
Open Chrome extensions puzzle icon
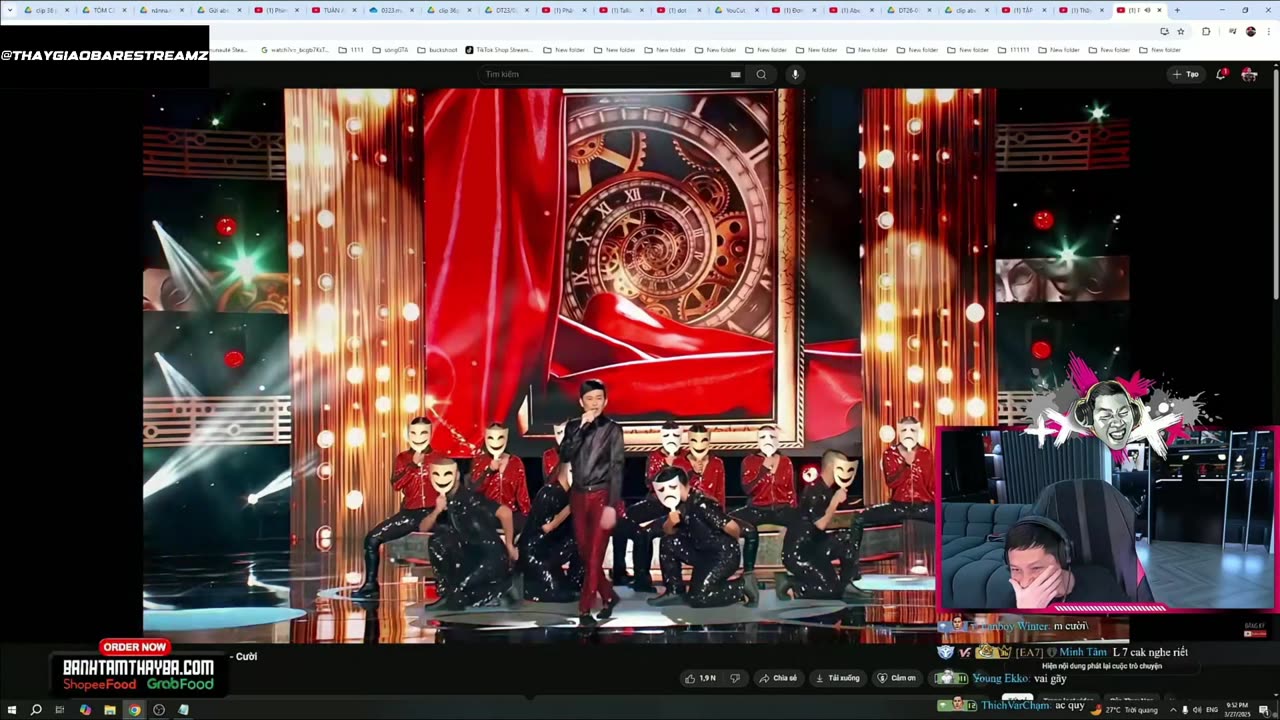1206,31
